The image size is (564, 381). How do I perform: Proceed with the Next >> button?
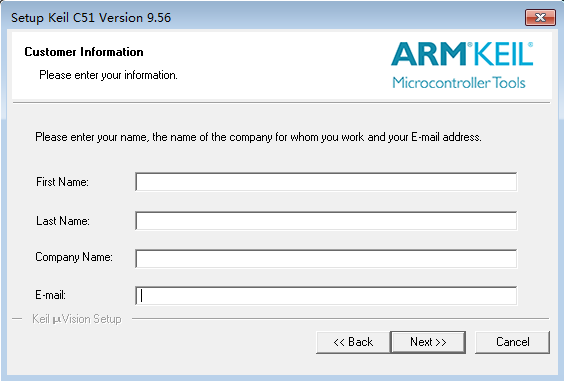(x=428, y=342)
